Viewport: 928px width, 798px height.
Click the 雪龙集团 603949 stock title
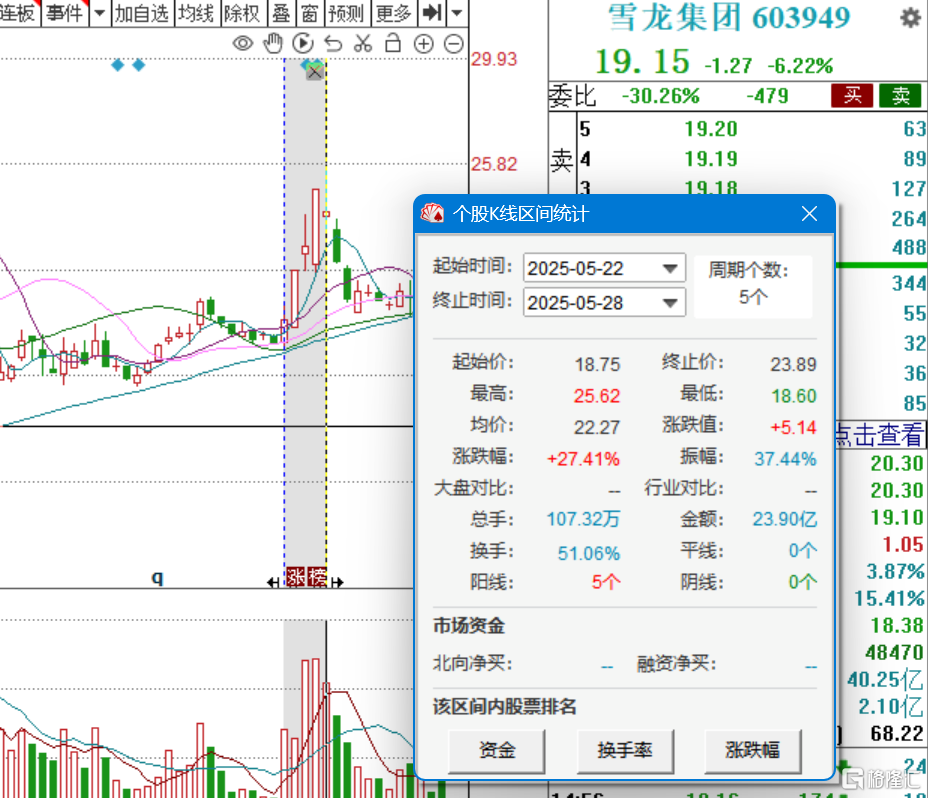pos(729,18)
